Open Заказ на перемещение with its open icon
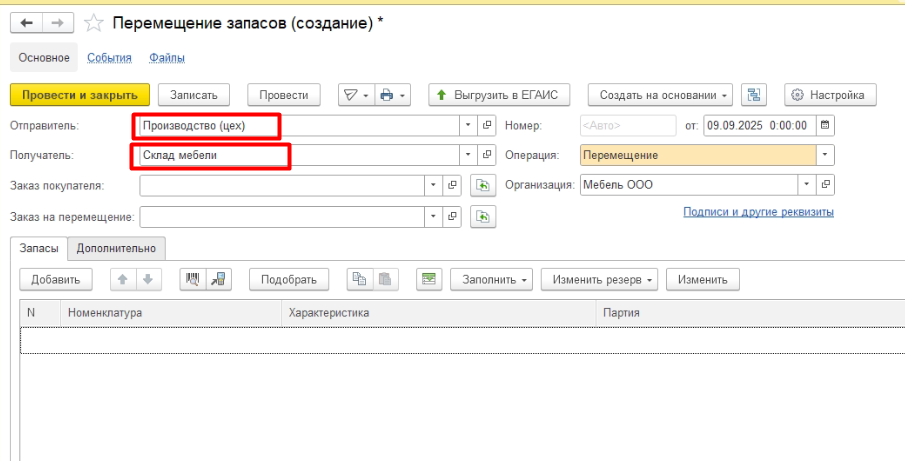This screenshot has width=905, height=461. [x=452, y=216]
